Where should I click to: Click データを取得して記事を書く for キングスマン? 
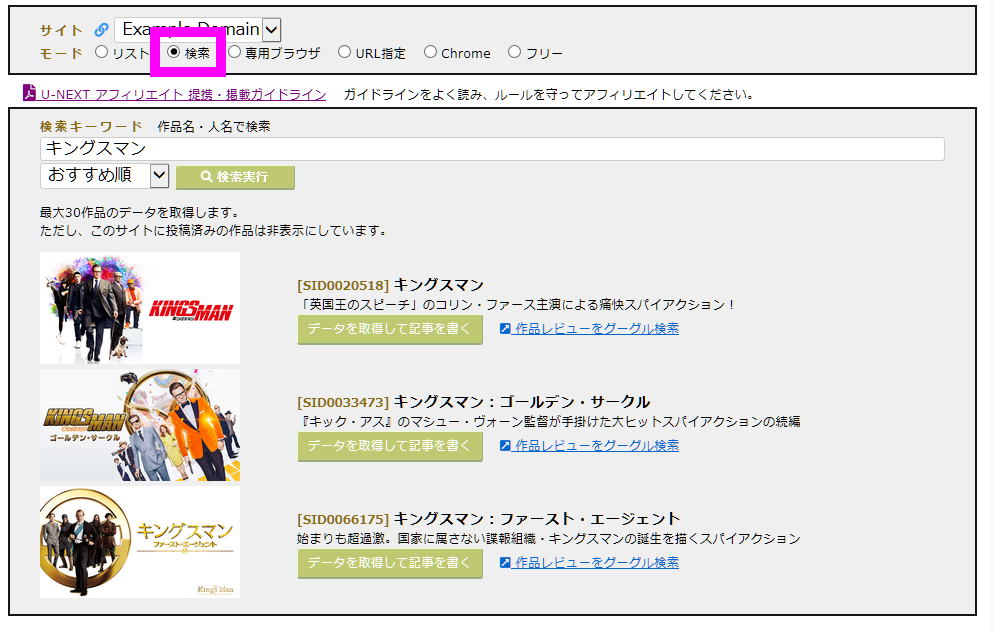390,329
